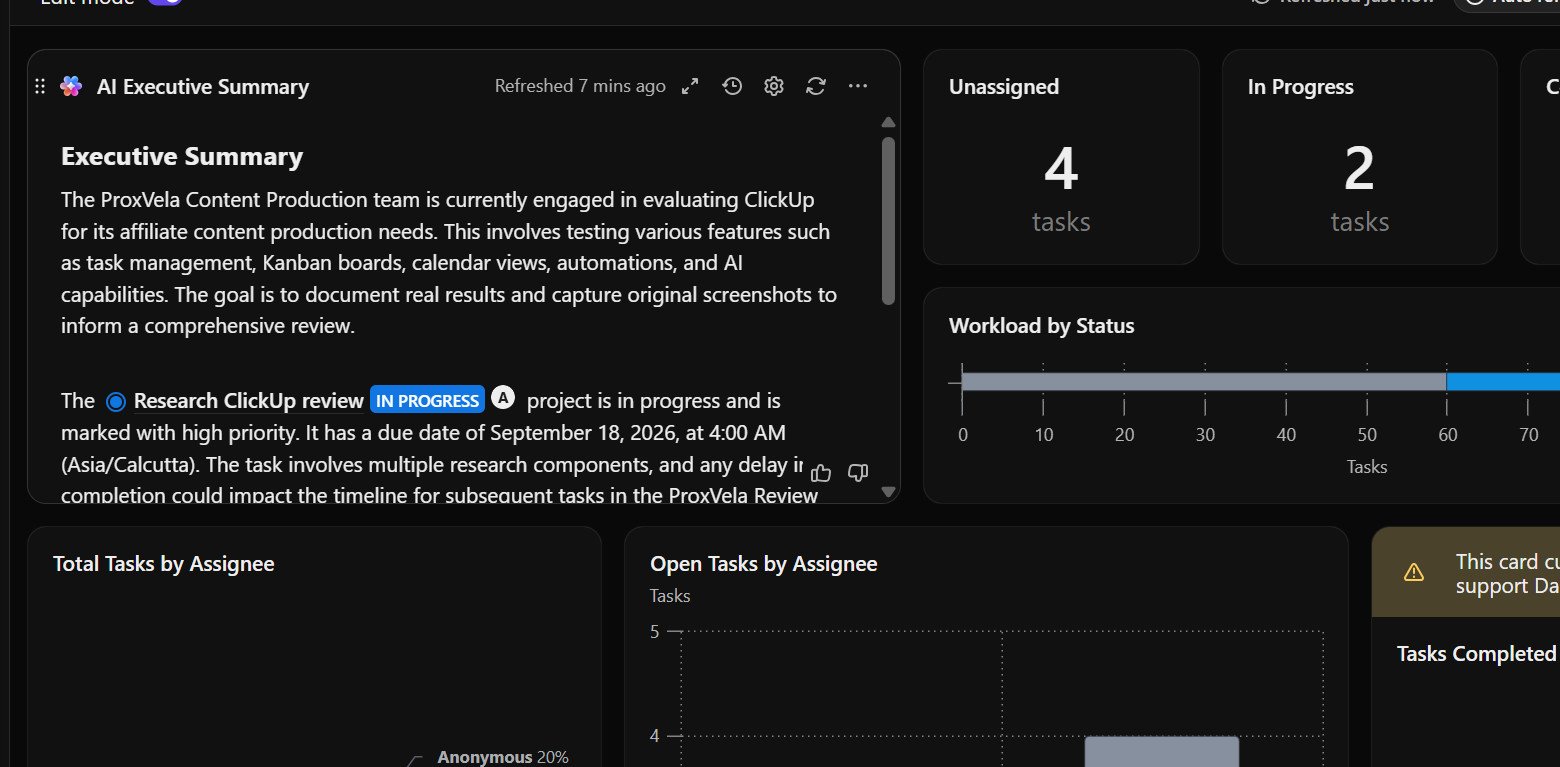Click the Refreshed 7 mins ago text

coord(580,86)
